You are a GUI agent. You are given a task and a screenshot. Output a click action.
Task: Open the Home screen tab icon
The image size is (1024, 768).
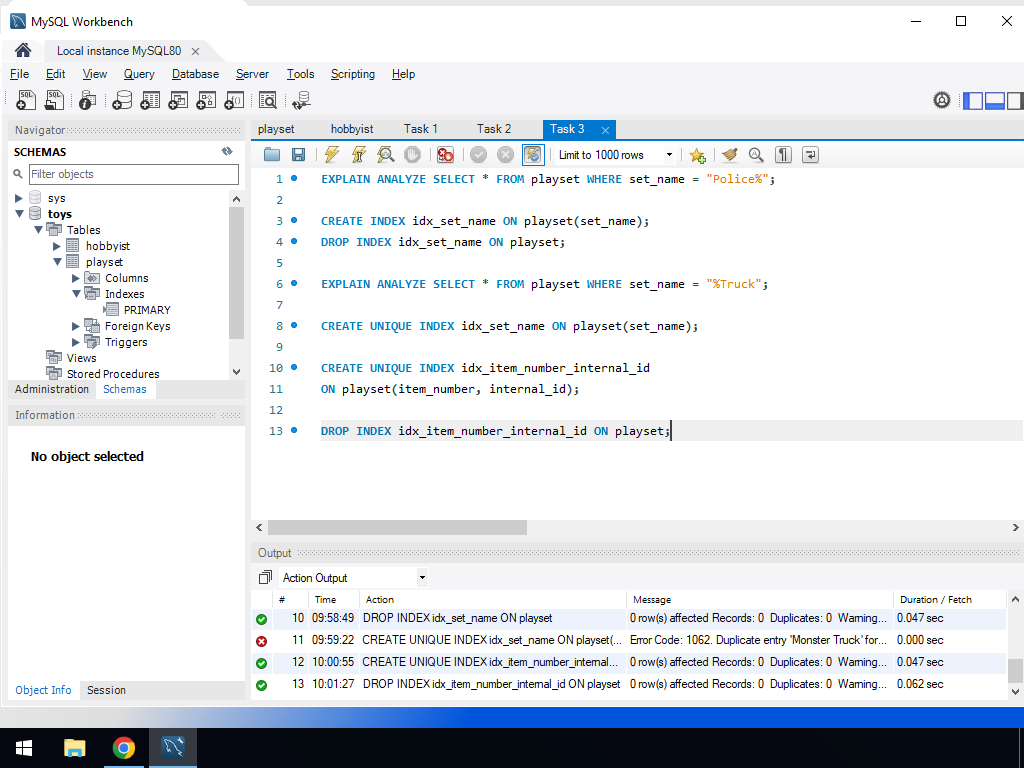[23, 51]
